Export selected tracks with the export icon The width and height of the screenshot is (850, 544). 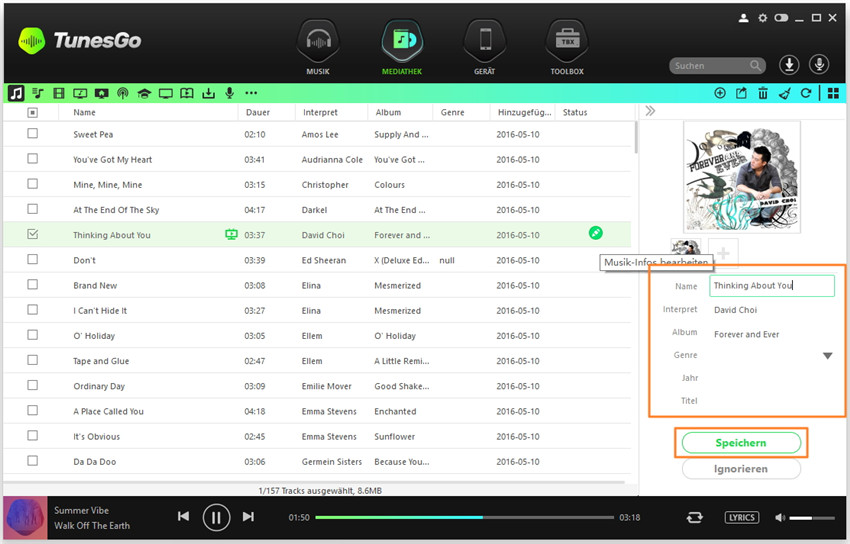pyautogui.click(x=741, y=93)
